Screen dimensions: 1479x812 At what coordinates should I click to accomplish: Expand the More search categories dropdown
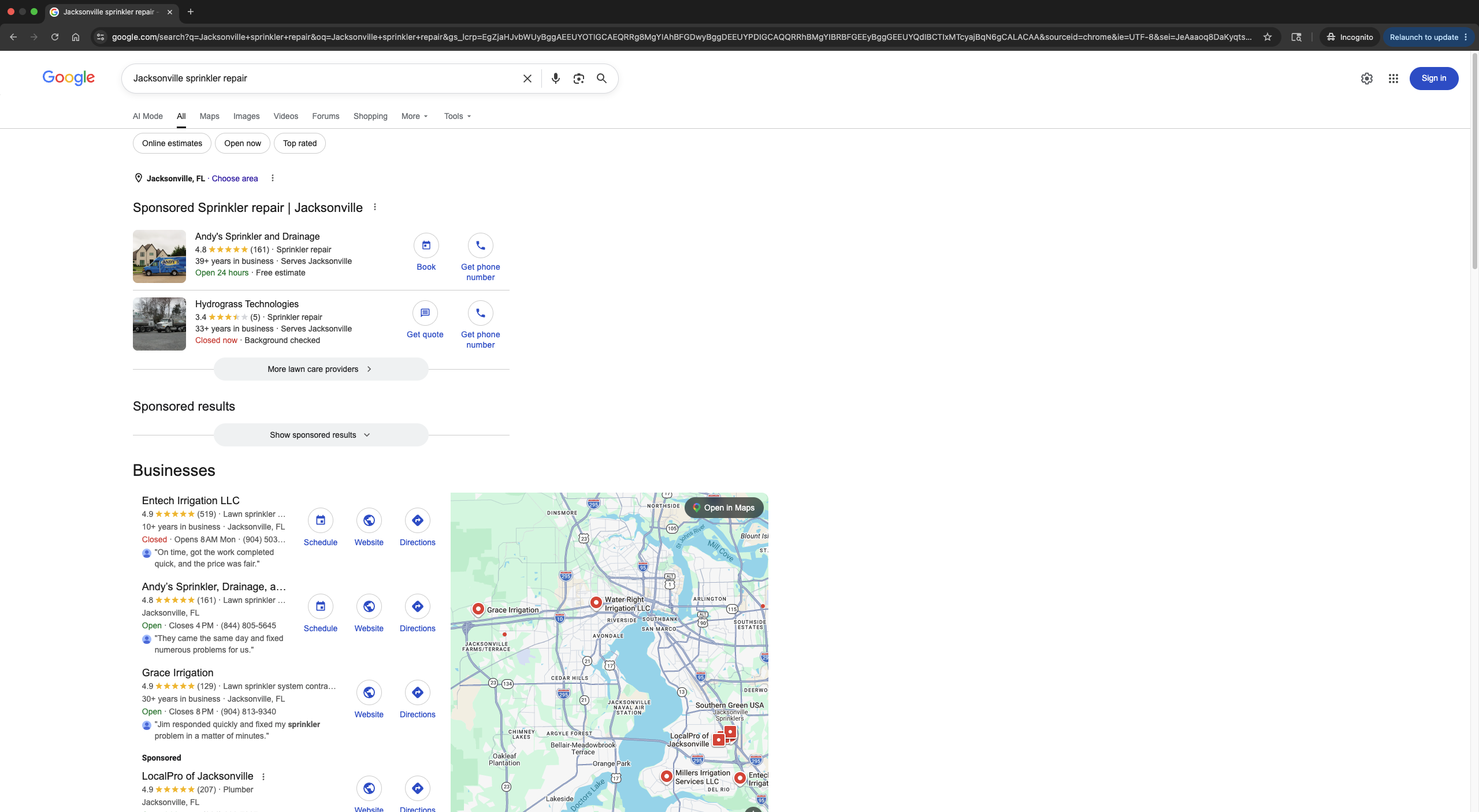coord(415,116)
